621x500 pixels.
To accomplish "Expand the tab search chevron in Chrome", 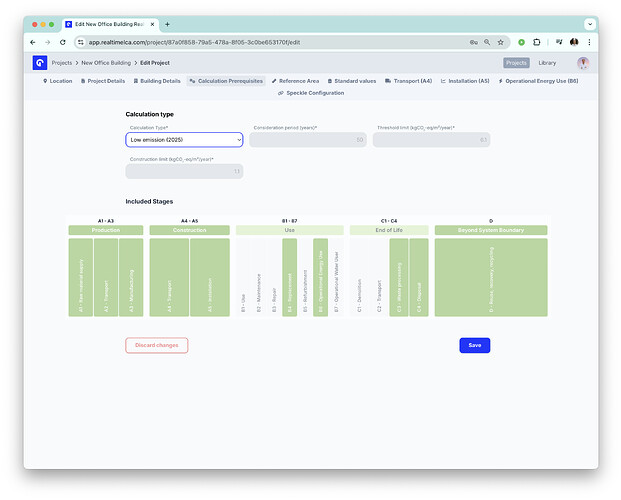I will point(590,25).
